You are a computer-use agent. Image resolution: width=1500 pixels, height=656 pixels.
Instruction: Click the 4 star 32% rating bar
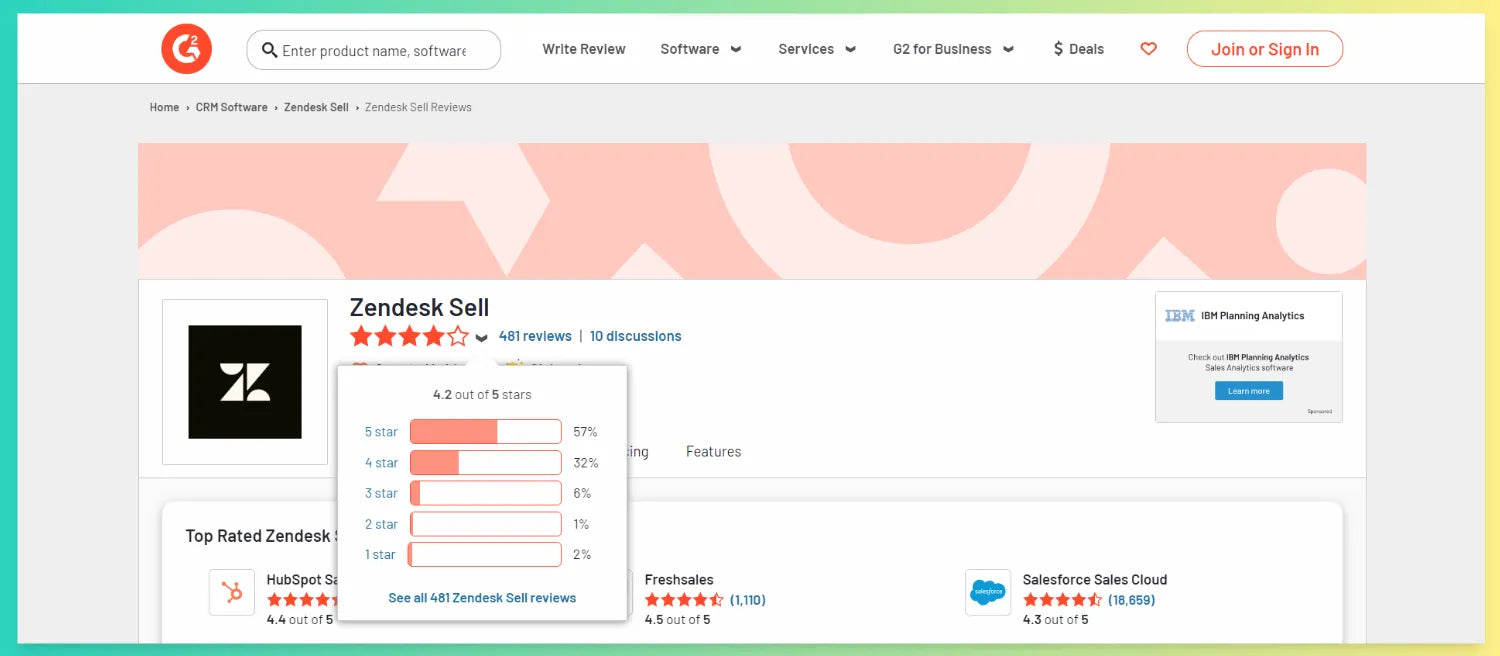point(486,463)
